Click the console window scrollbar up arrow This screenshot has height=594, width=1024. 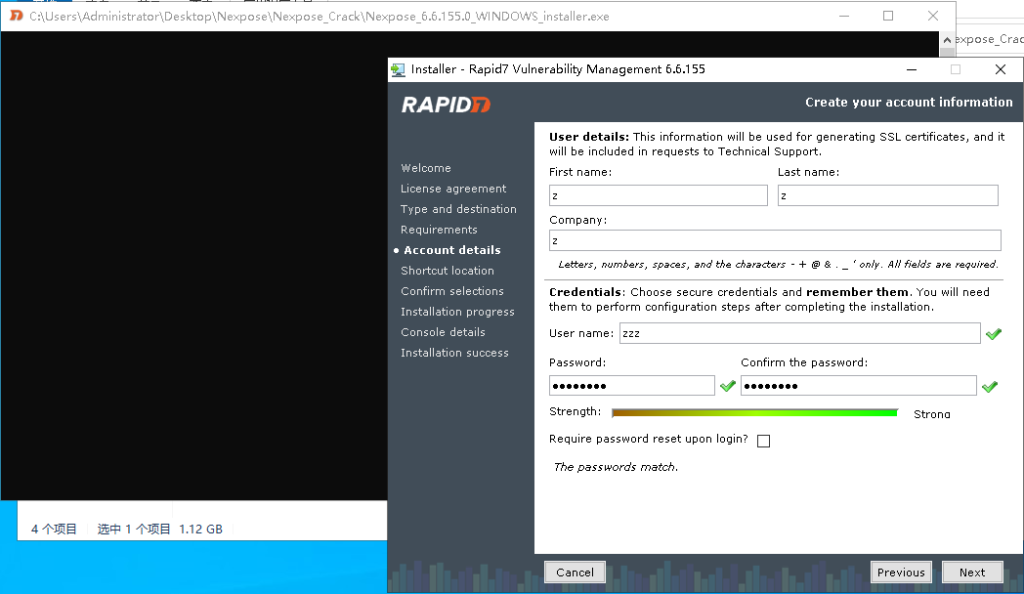click(x=947, y=40)
